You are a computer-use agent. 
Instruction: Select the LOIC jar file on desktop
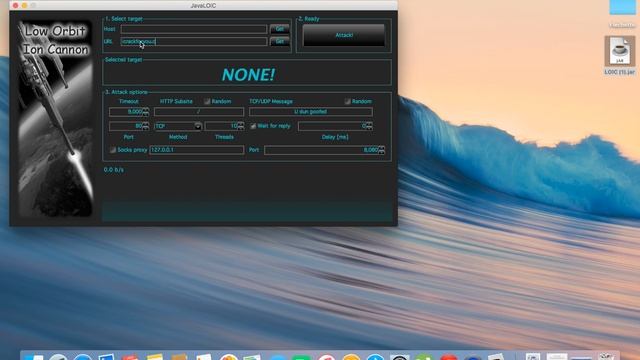620,56
